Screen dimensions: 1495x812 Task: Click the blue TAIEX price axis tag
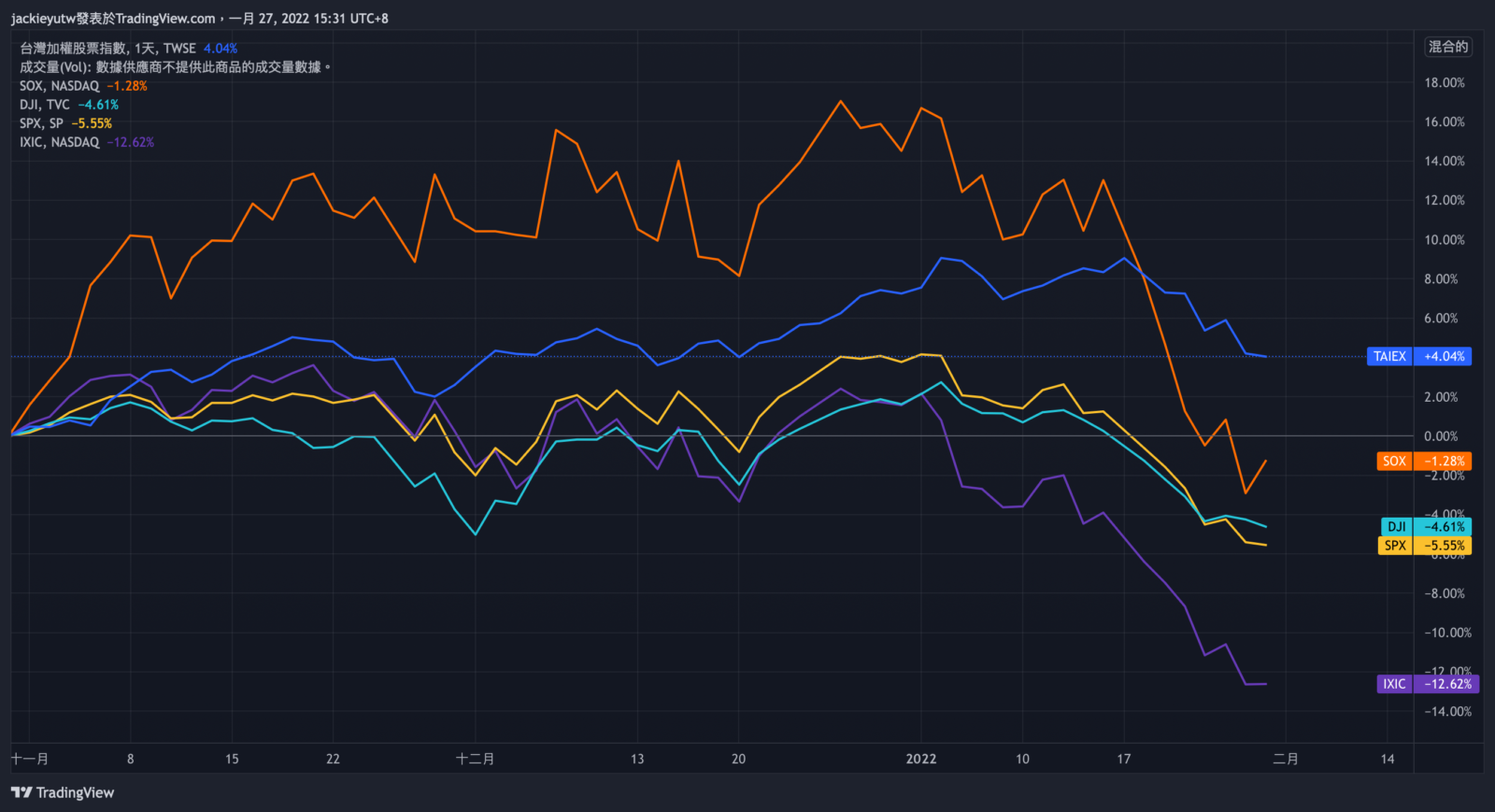(x=1418, y=356)
